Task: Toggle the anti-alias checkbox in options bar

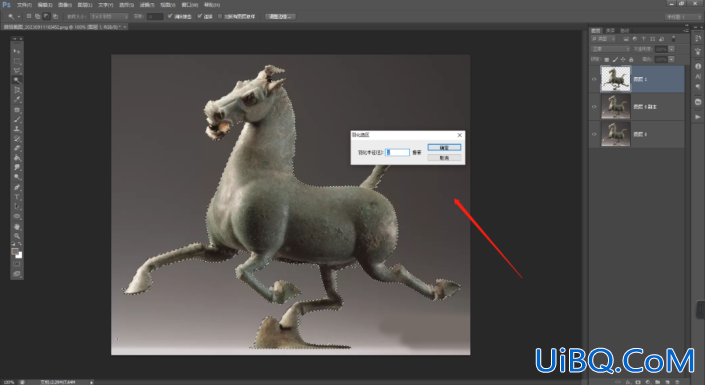Action: [170, 16]
